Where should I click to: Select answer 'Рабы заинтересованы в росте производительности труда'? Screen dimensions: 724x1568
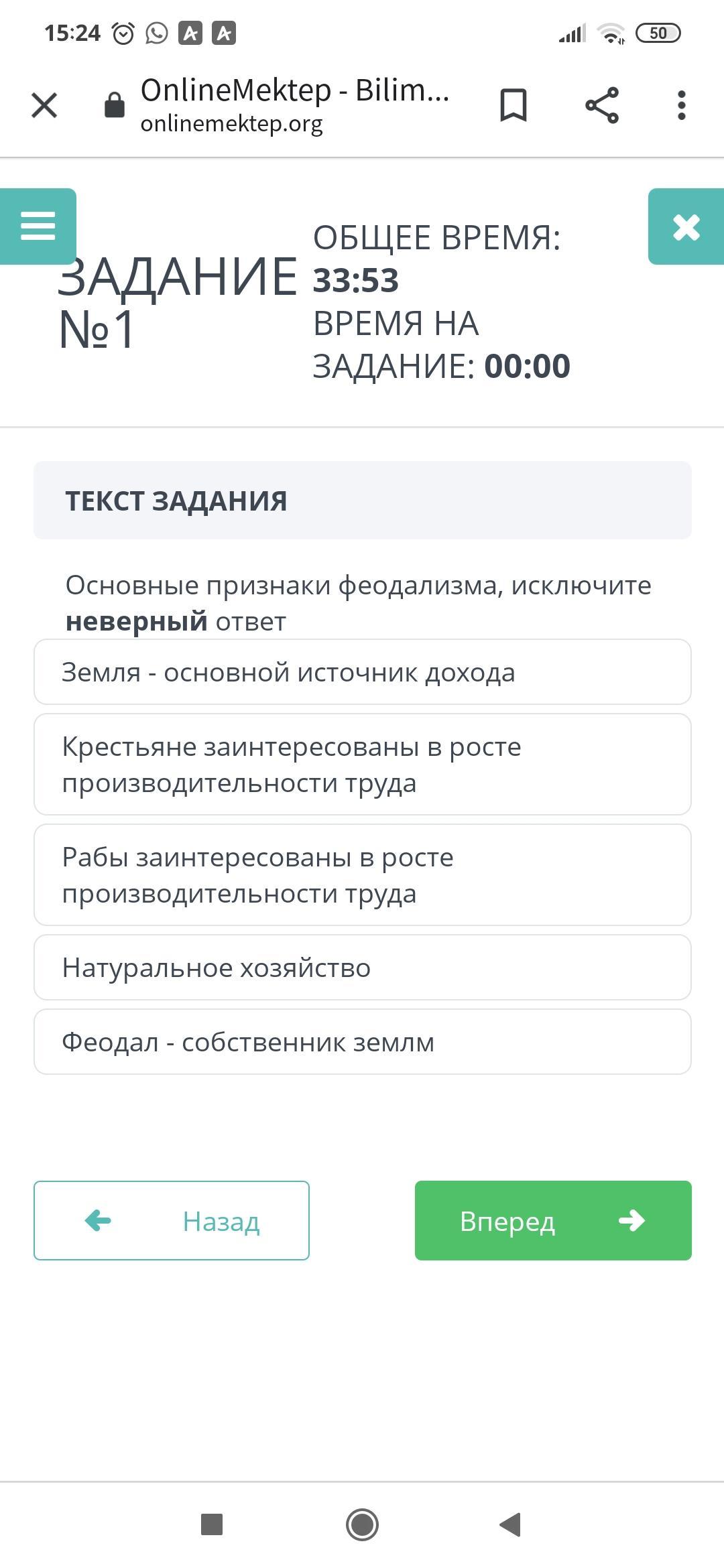coord(362,875)
